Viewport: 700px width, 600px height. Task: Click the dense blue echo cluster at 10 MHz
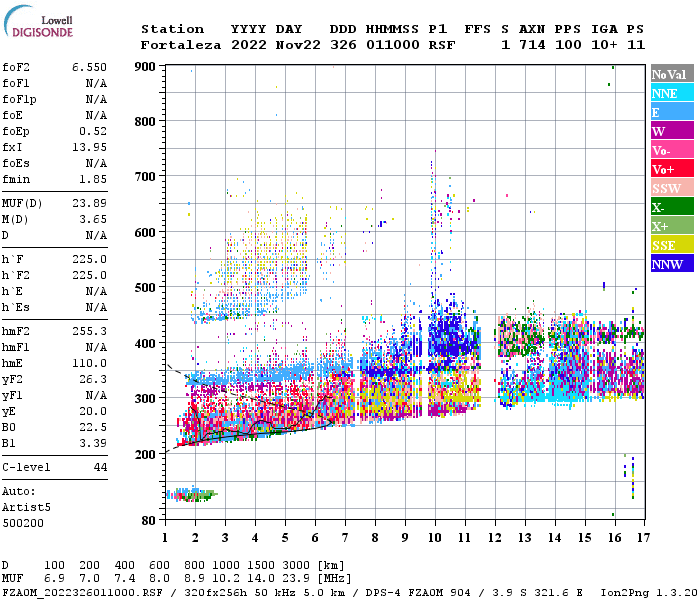tap(453, 335)
